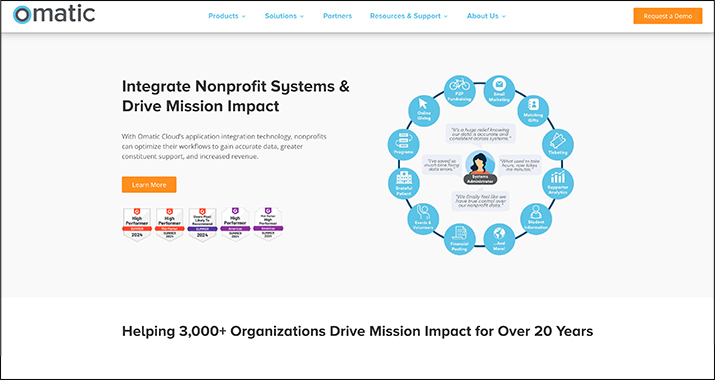Click the Email Marketing circle icon
The height and width of the screenshot is (380, 715).
[x=499, y=91]
